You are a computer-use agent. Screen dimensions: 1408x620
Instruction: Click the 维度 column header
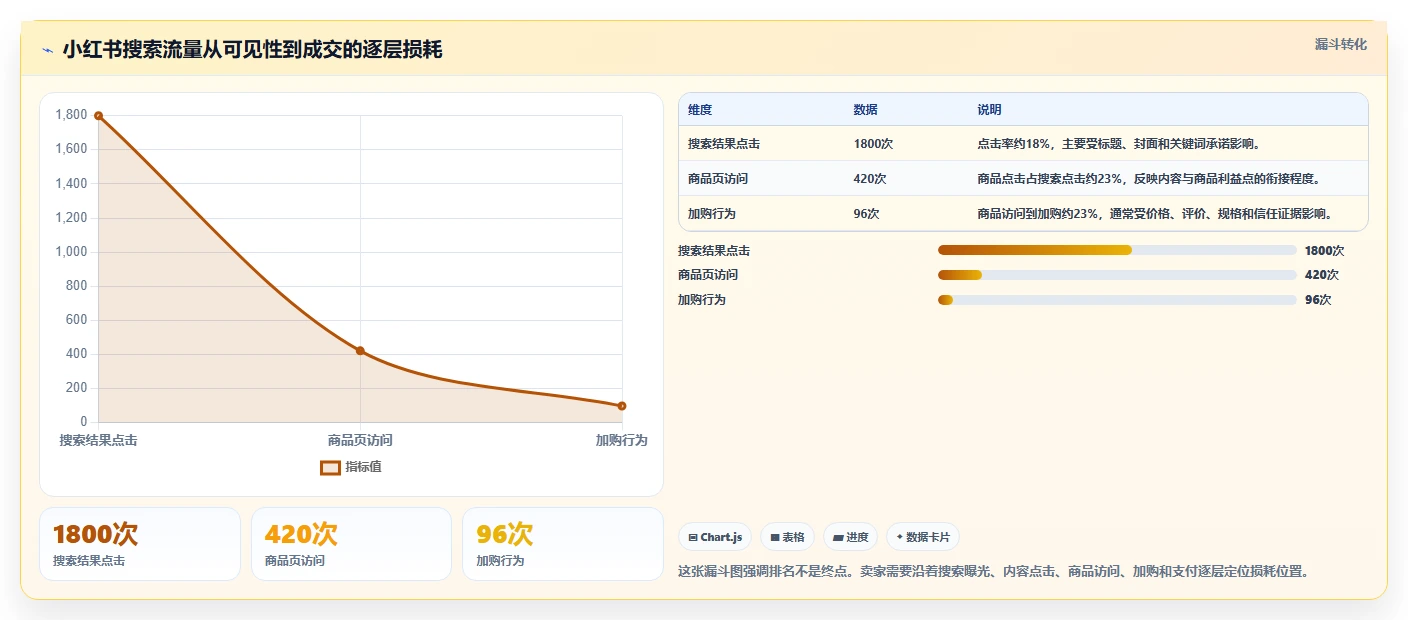pos(700,110)
